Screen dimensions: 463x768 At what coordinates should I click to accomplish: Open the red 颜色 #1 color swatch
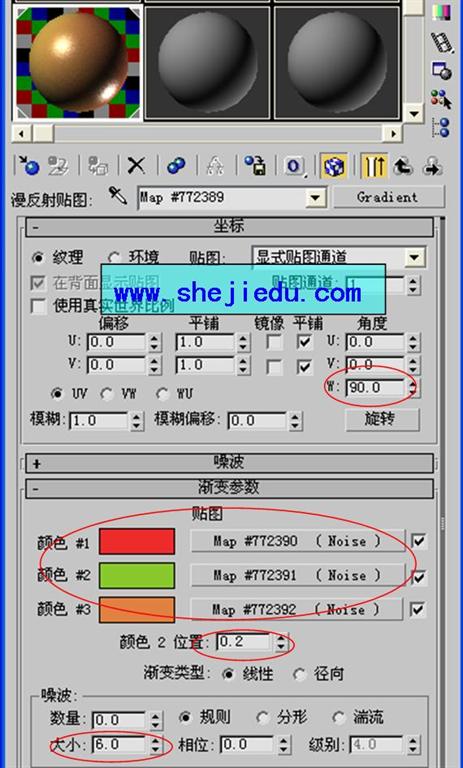(137, 541)
